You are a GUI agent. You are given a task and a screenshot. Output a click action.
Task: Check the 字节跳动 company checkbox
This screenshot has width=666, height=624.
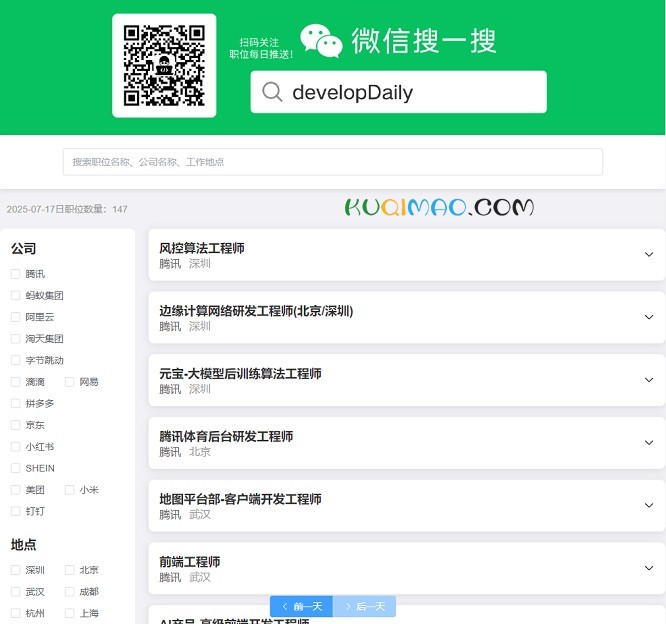[x=15, y=360]
